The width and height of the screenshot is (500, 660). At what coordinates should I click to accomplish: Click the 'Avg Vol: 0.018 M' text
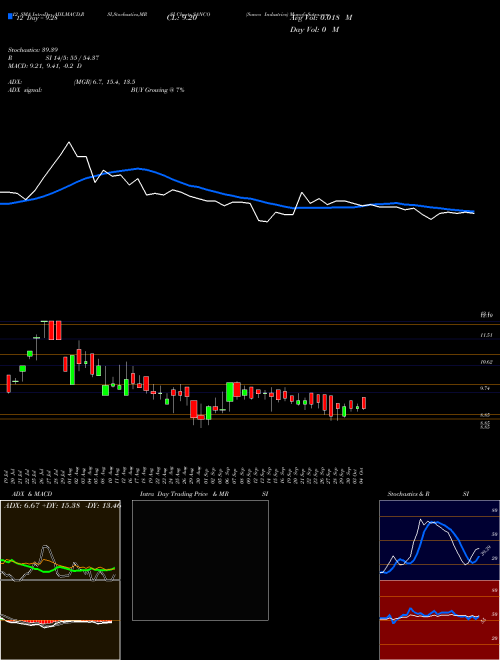[321, 18]
